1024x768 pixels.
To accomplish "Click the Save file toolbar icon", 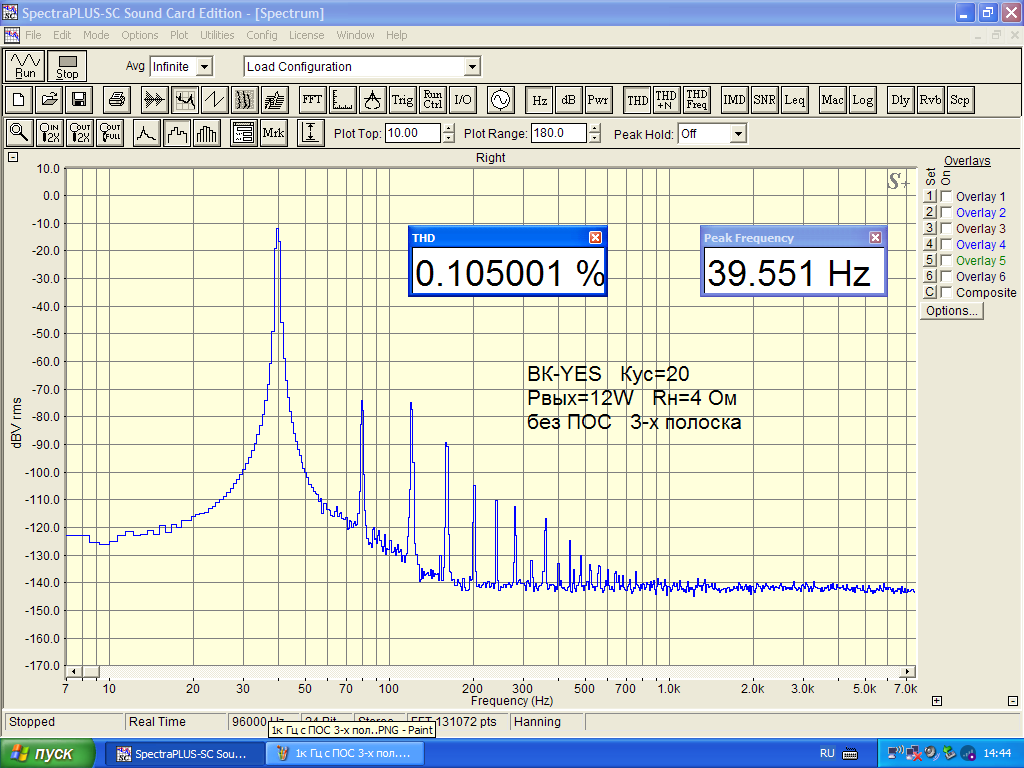I will pyautogui.click(x=78, y=100).
